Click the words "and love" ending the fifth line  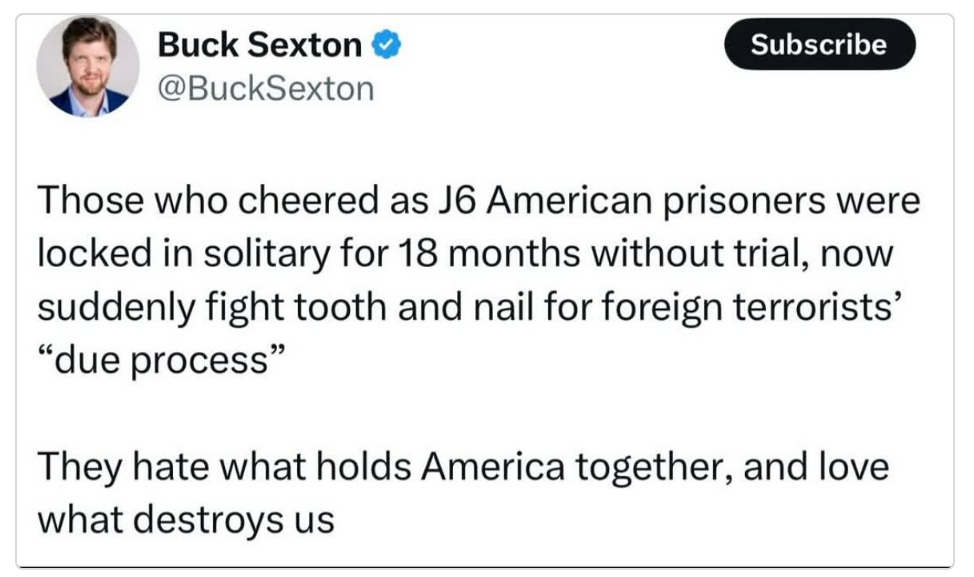tap(823, 468)
